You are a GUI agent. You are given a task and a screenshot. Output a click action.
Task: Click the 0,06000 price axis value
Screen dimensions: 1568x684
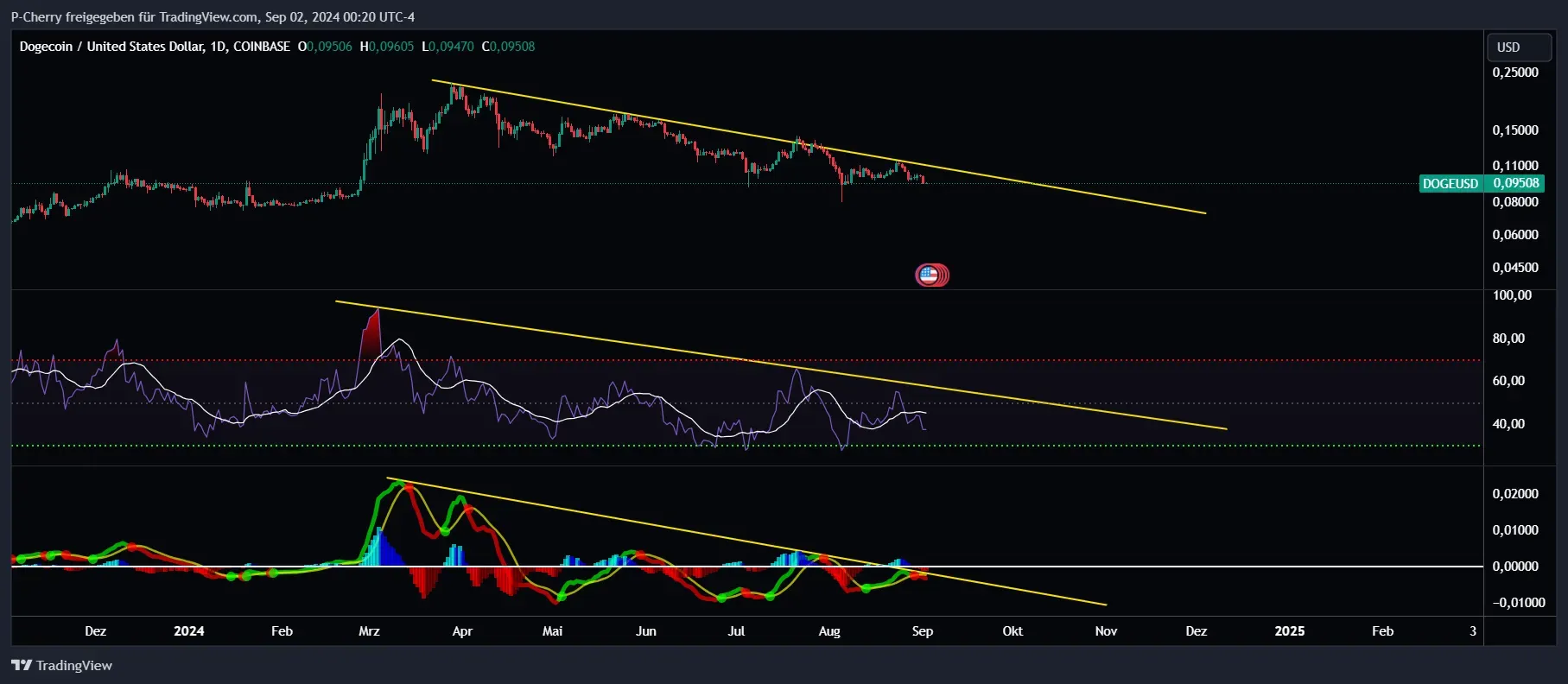[1515, 235]
